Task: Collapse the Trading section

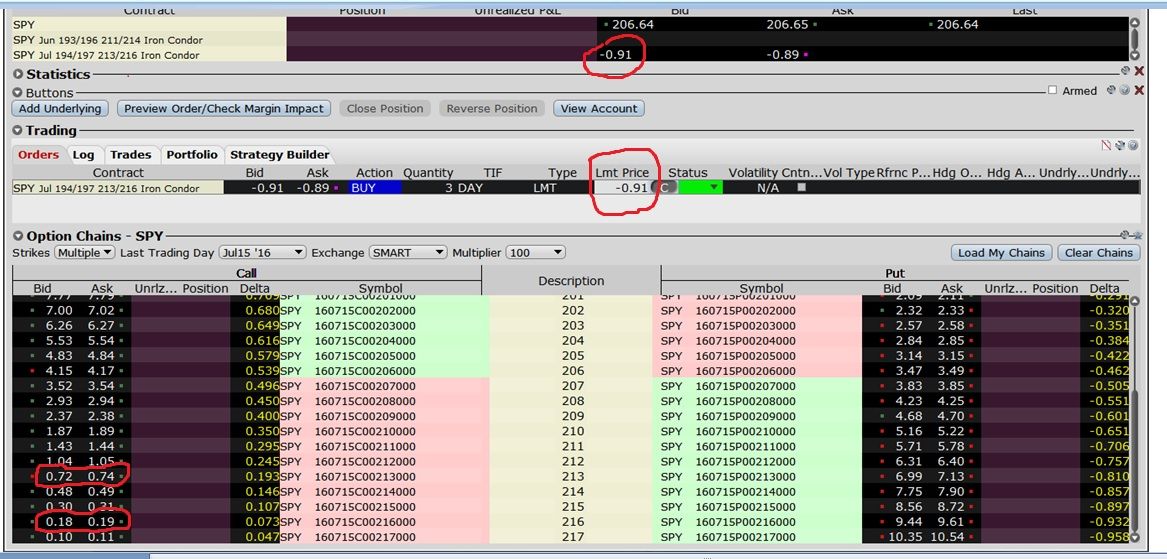Action: point(19,130)
